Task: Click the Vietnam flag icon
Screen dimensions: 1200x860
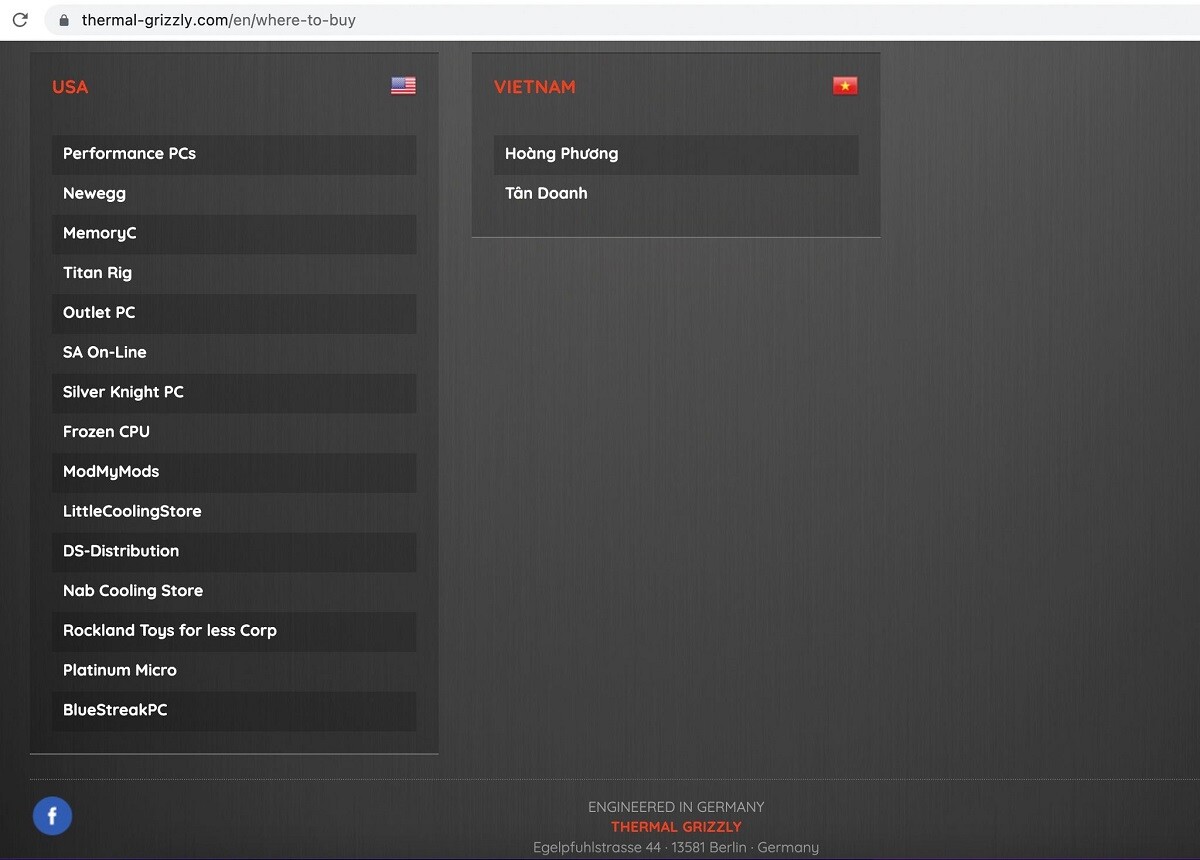Action: click(x=845, y=86)
